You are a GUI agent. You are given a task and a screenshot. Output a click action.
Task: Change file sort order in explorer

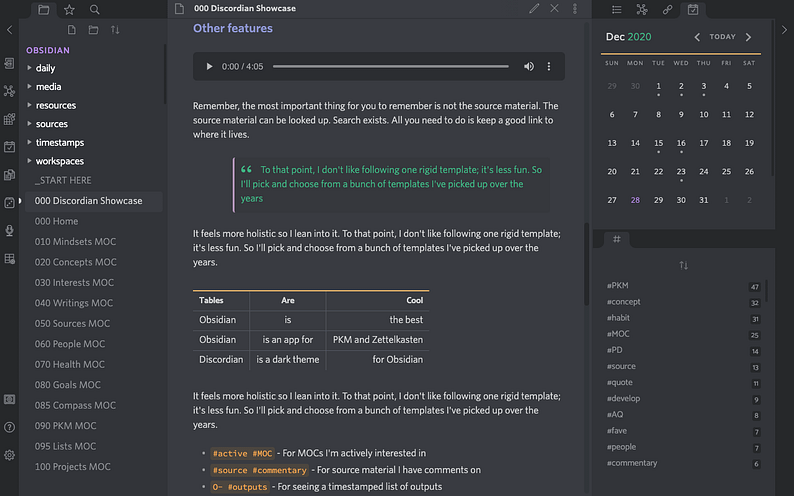(115, 30)
